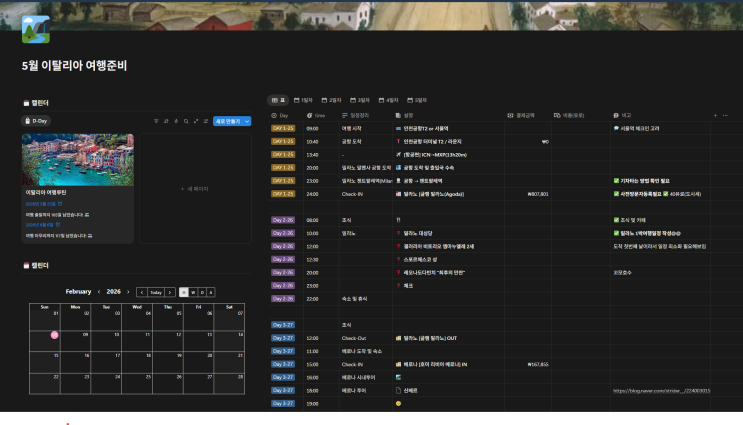Open the search magnifier in gallery toolbar

(186, 121)
